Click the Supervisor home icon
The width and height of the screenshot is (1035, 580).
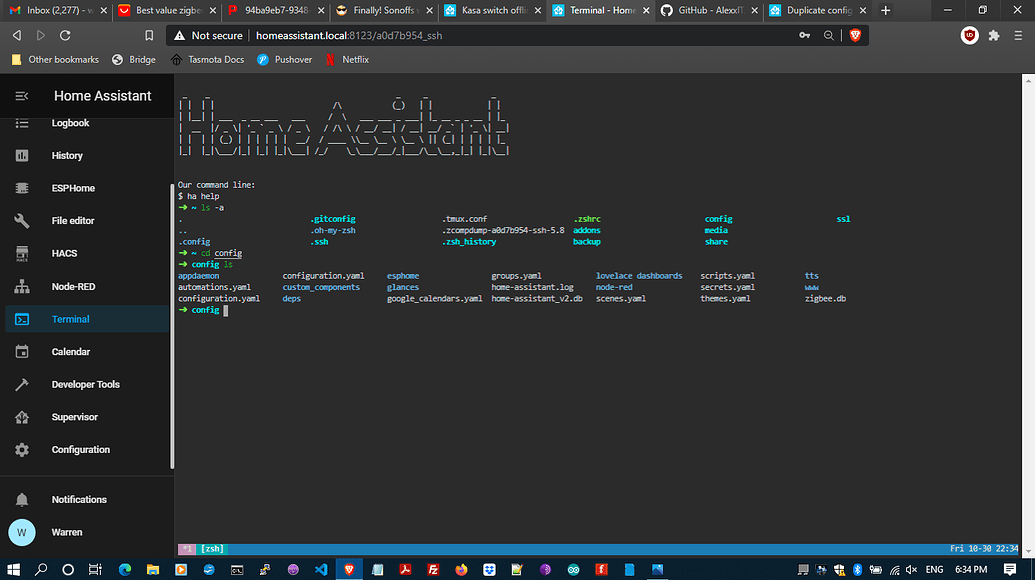click(22, 417)
